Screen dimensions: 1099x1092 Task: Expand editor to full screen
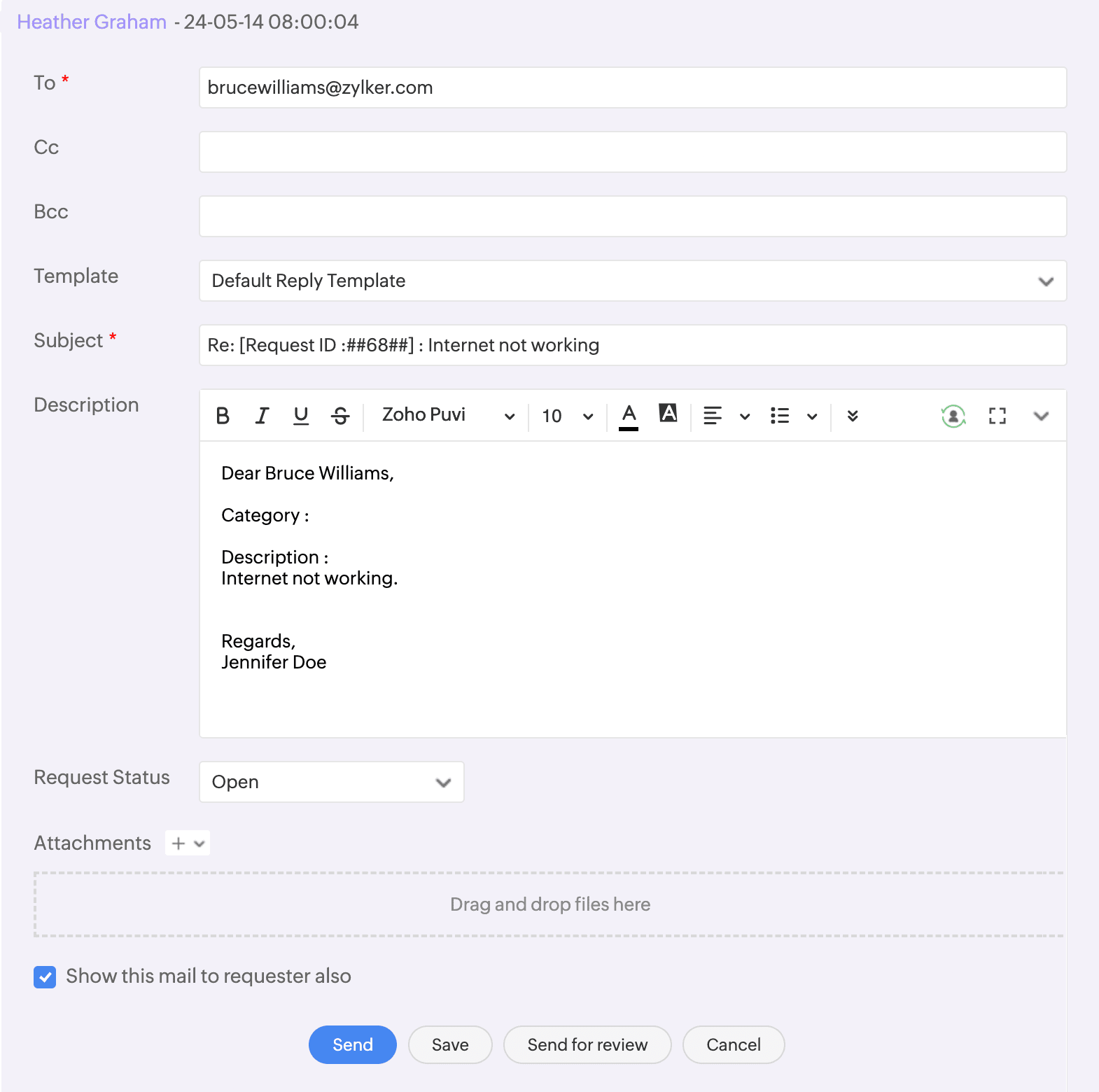coord(997,416)
